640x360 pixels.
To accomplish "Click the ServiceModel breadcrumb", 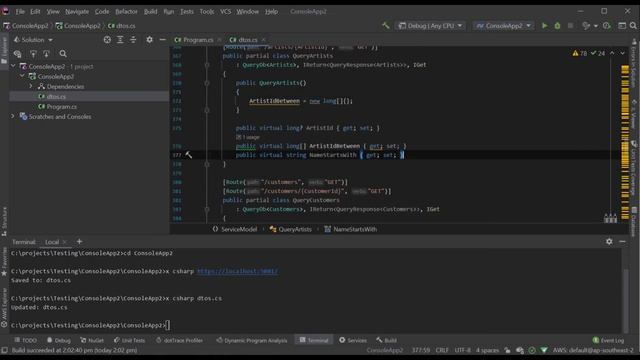I will click(235, 229).
